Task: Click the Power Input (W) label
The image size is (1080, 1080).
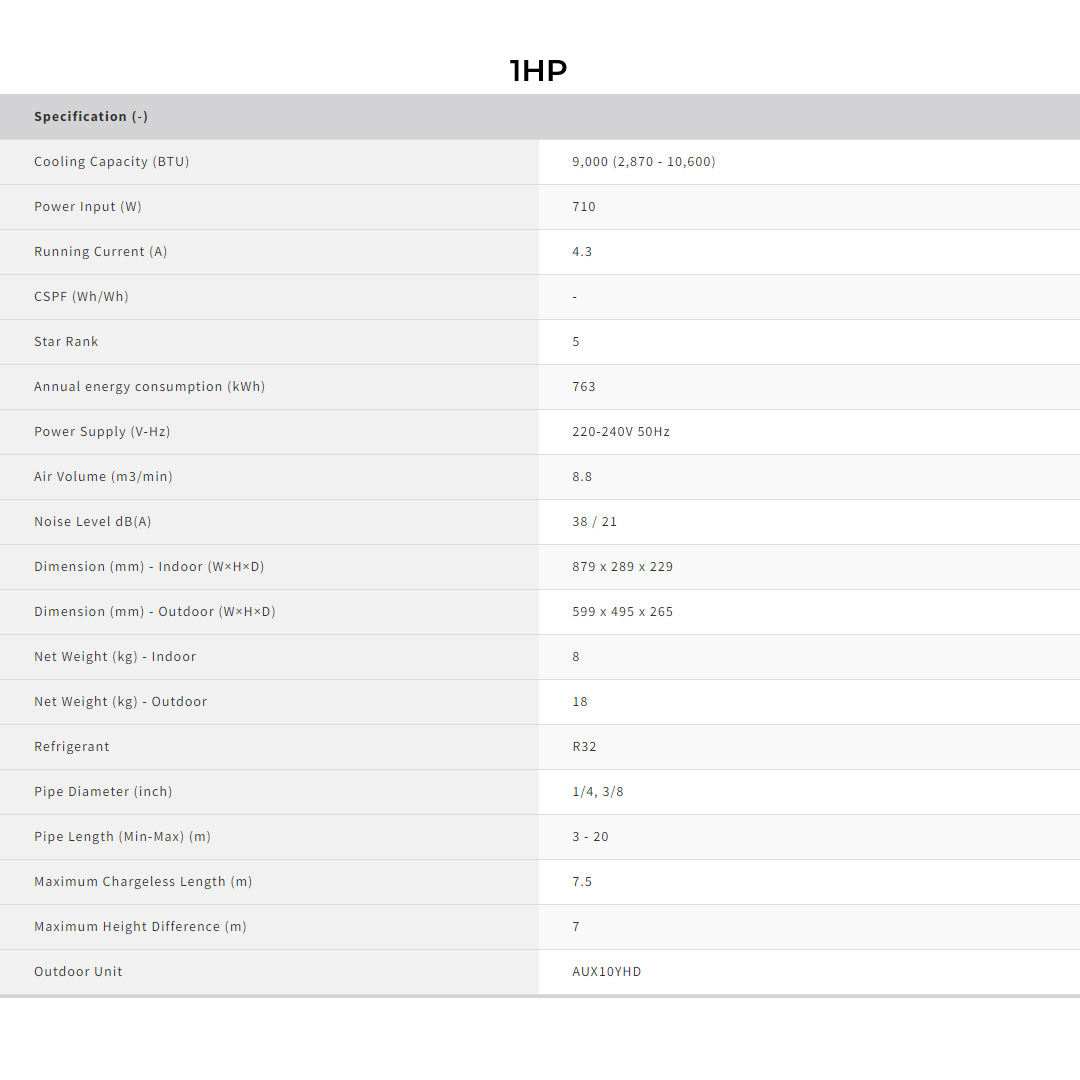Action: [x=88, y=207]
